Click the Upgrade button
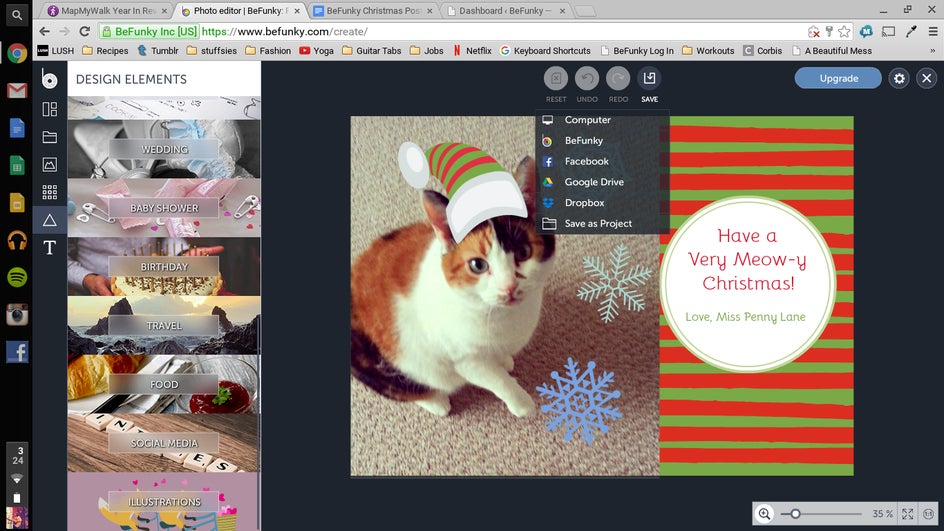The width and height of the screenshot is (944, 531). 838,78
